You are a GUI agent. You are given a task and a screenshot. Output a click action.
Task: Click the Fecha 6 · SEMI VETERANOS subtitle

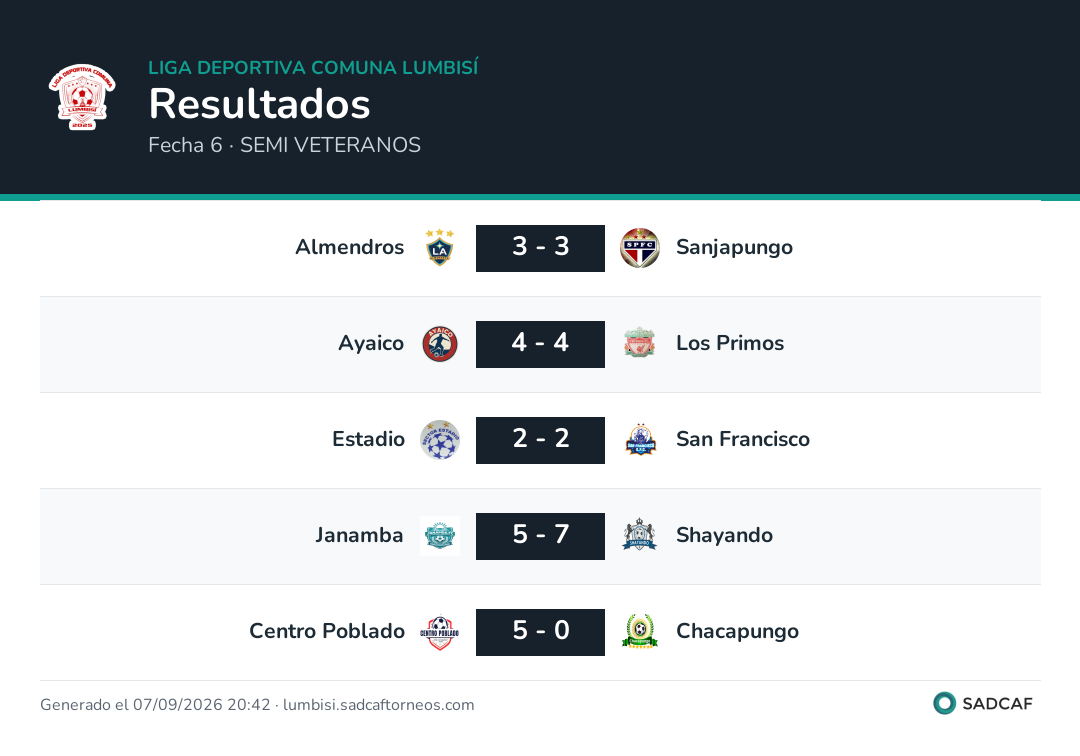[x=284, y=145]
